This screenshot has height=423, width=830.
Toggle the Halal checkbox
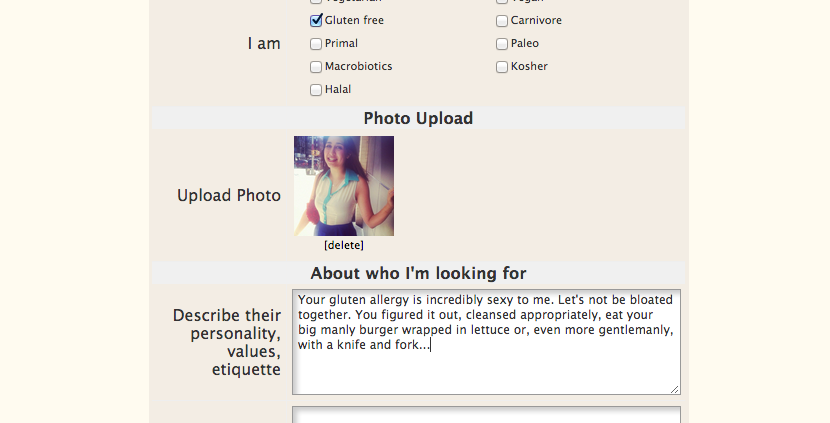coord(316,89)
